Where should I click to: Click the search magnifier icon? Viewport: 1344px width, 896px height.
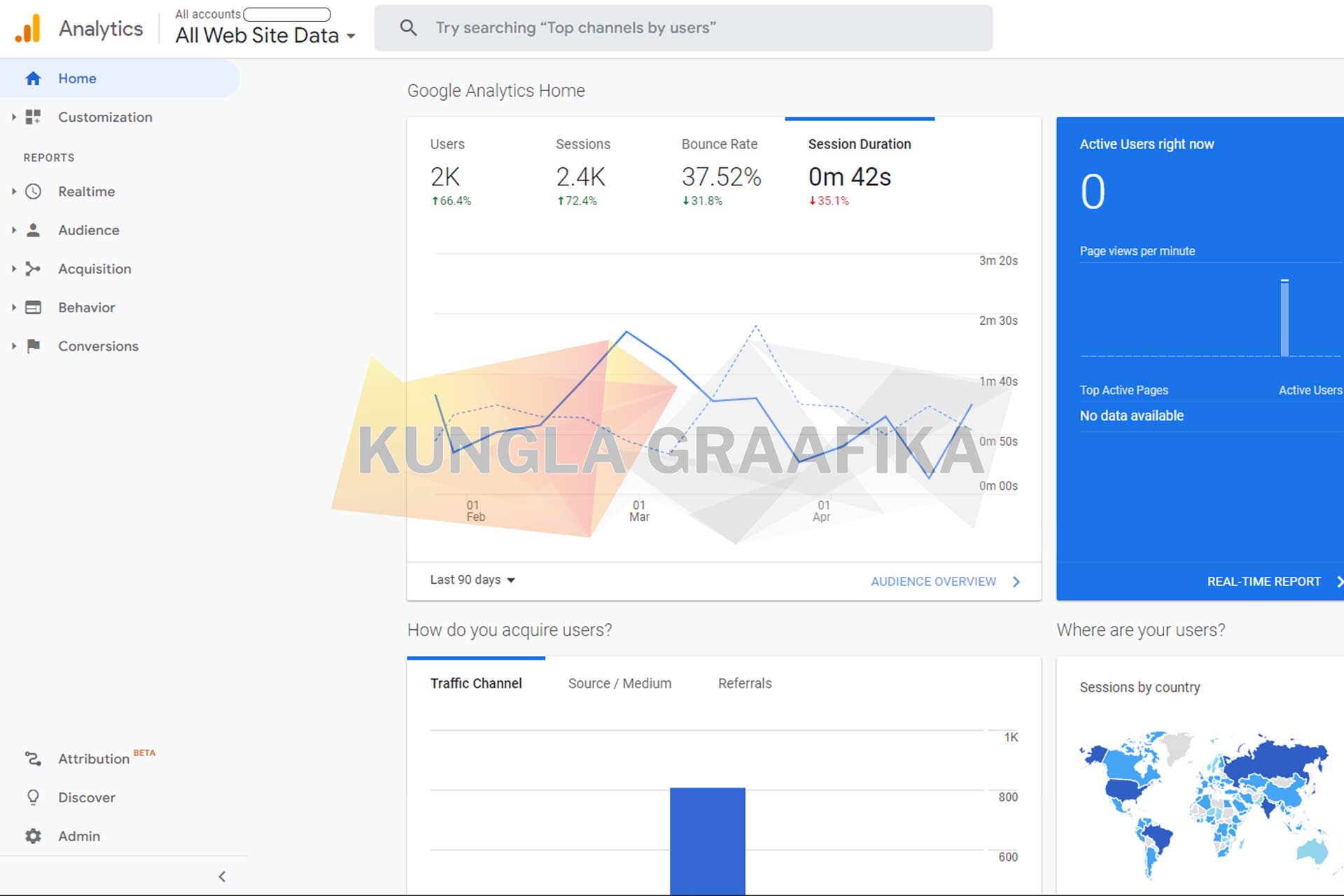(x=408, y=28)
